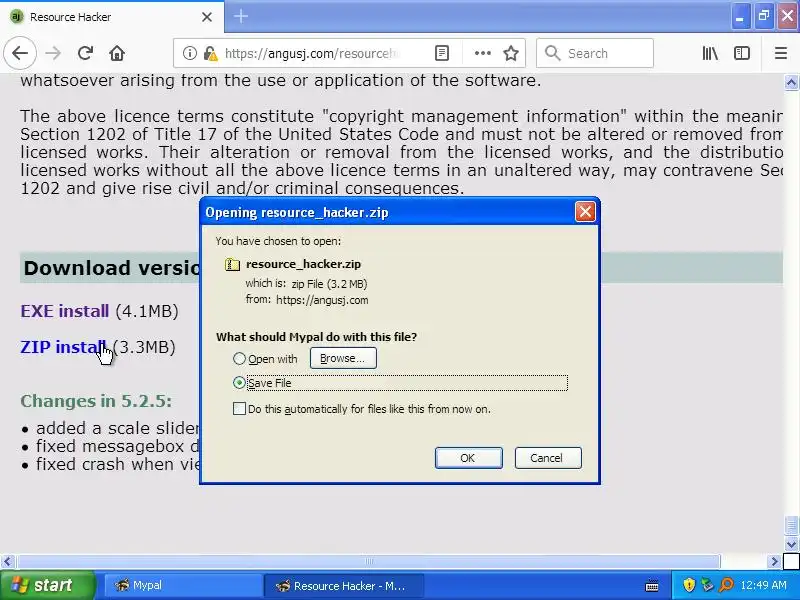
Task: Minimize the browser window
Action: pyautogui.click(x=740, y=16)
